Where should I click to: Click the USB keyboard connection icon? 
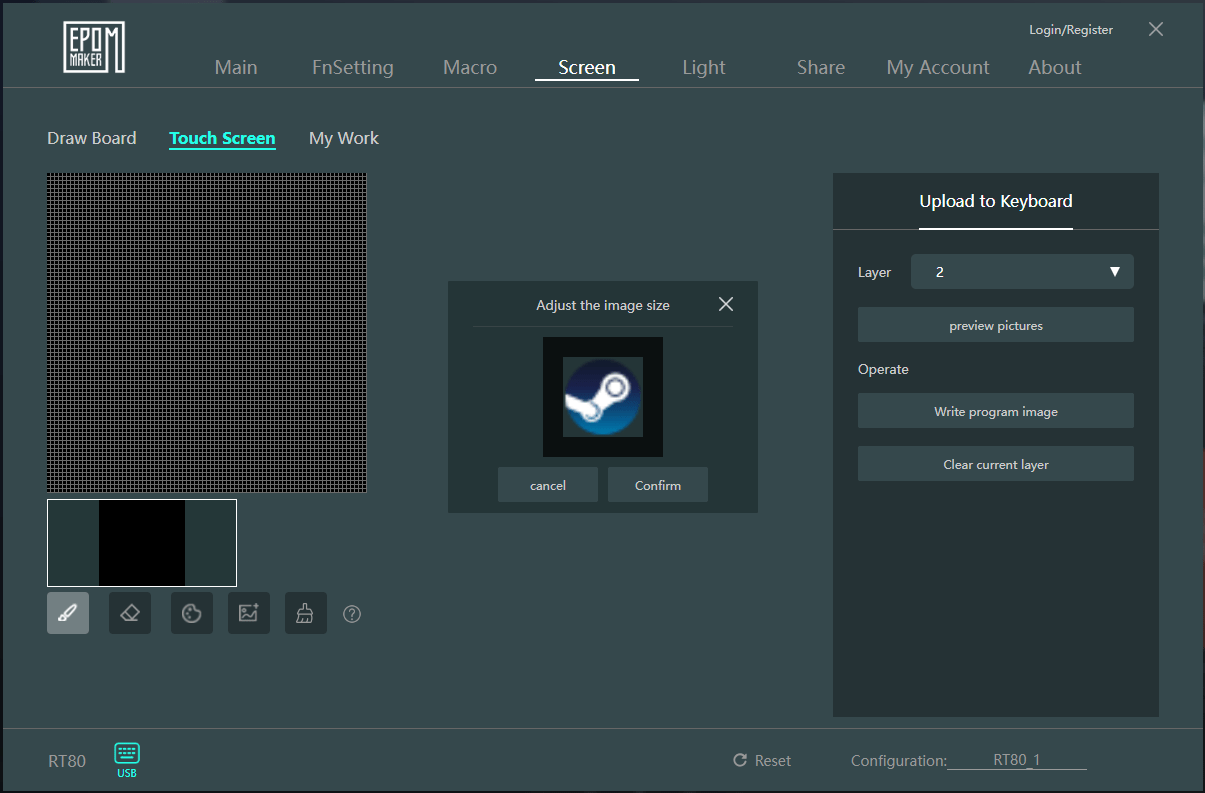click(127, 760)
